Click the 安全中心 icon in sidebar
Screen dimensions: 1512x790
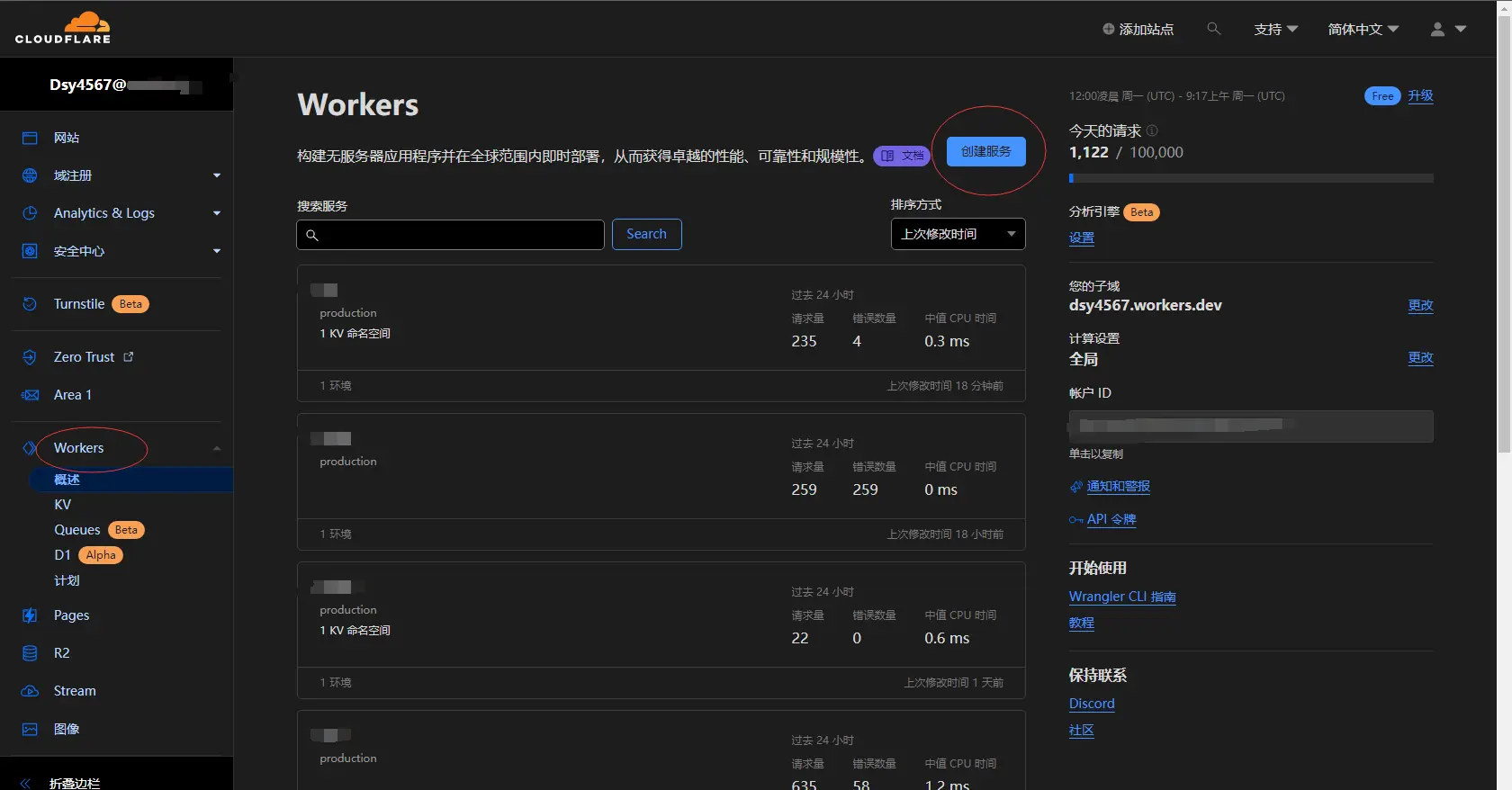(x=30, y=251)
